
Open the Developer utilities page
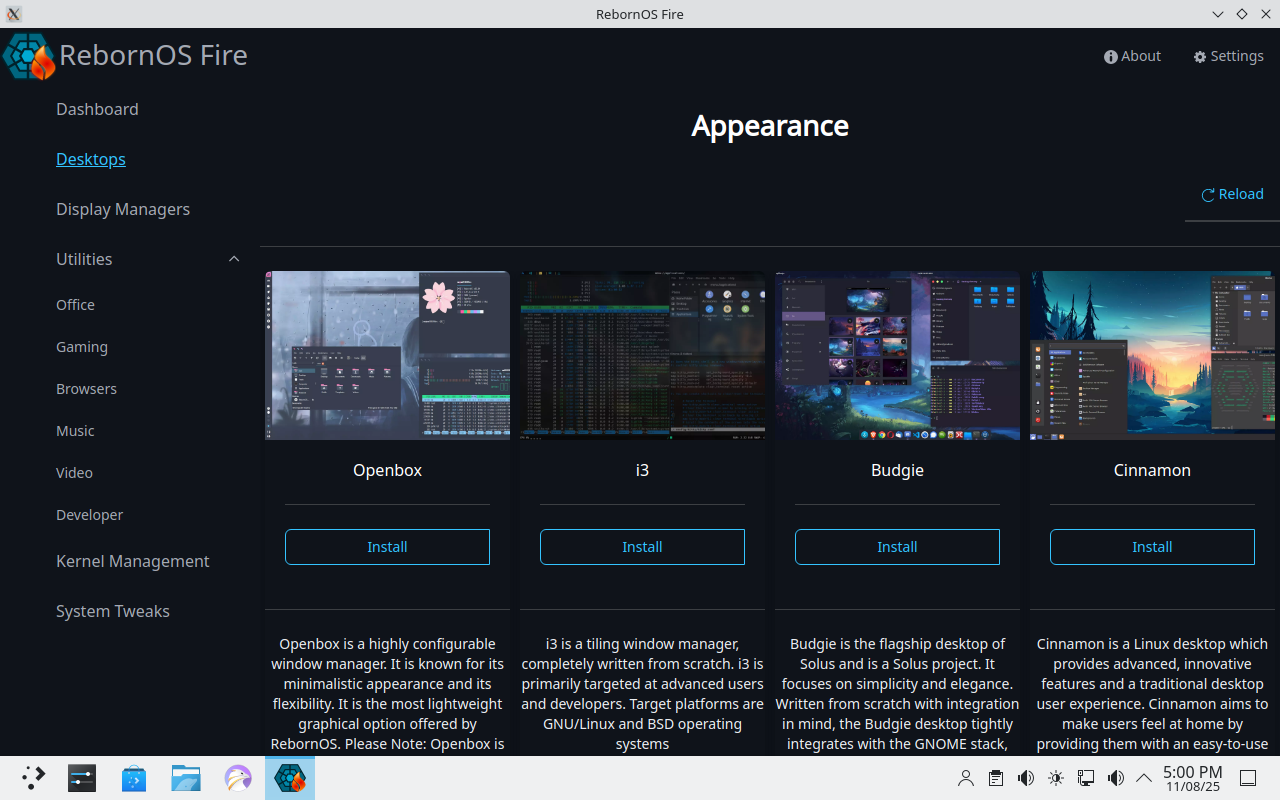point(90,515)
